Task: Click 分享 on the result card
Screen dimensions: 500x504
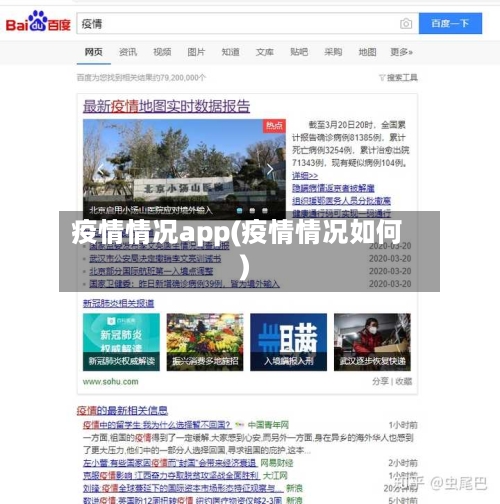Action: click(380, 381)
